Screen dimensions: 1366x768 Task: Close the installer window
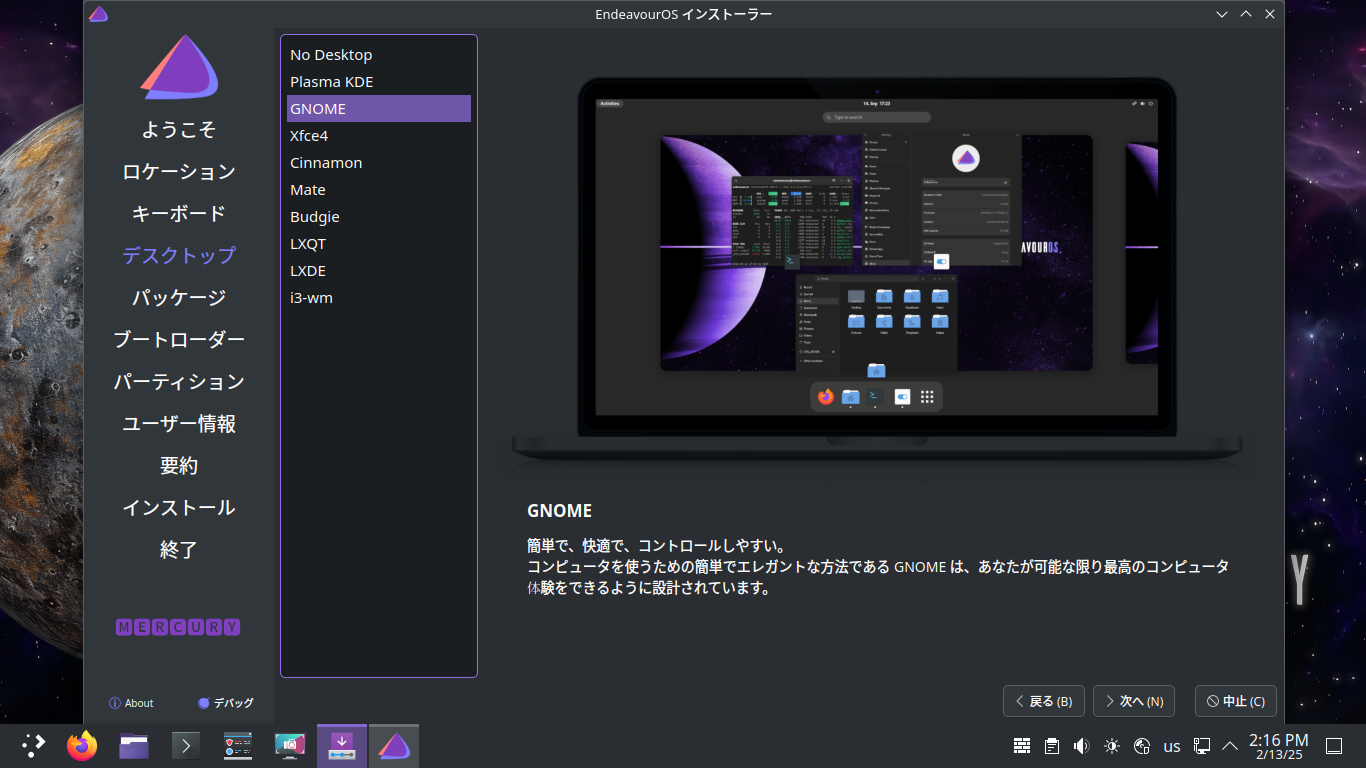coord(1270,14)
